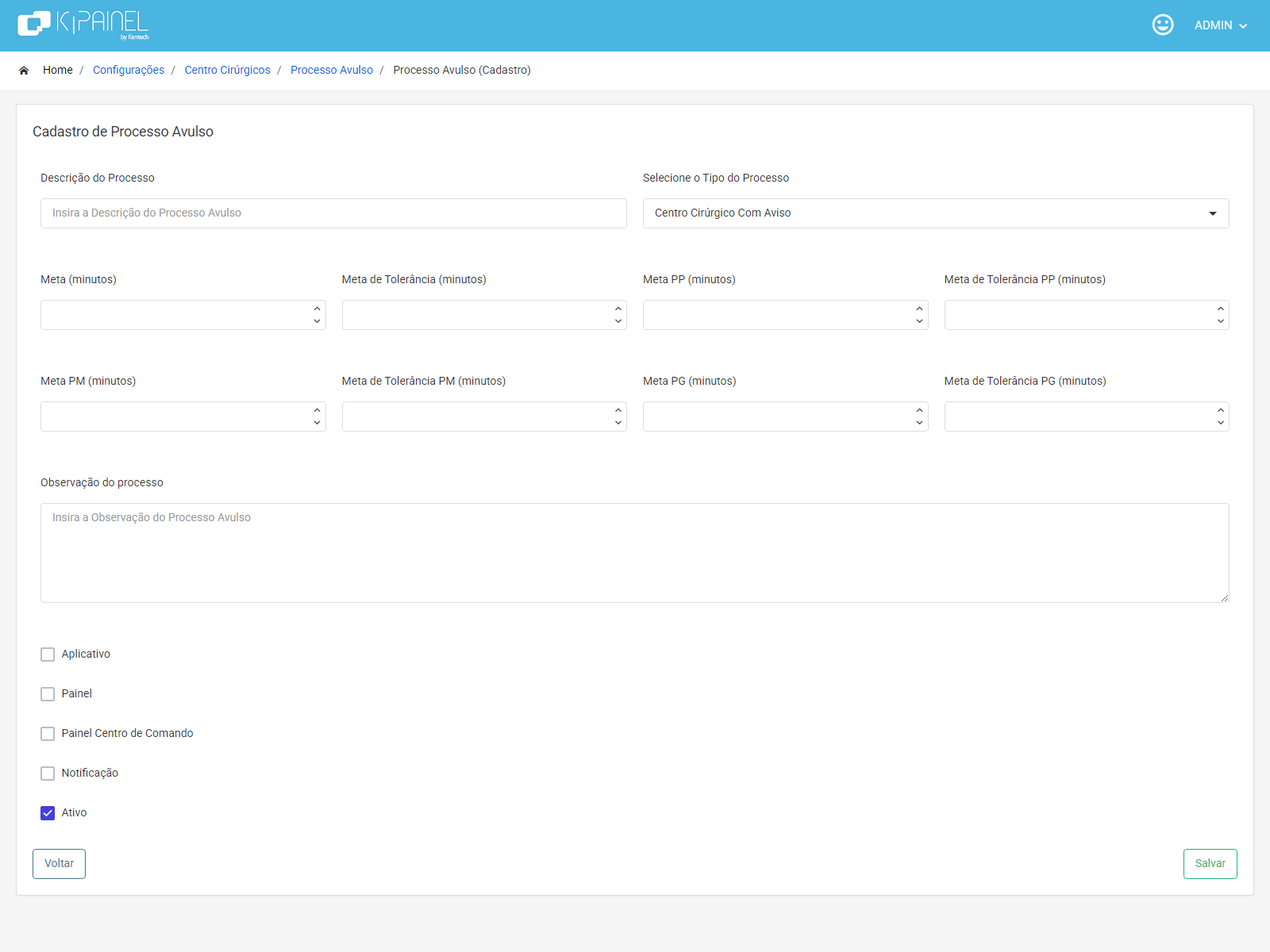Open Centro Cirúrgicos breadcrumb link
Screen dimensions: 1270x952
(227, 70)
